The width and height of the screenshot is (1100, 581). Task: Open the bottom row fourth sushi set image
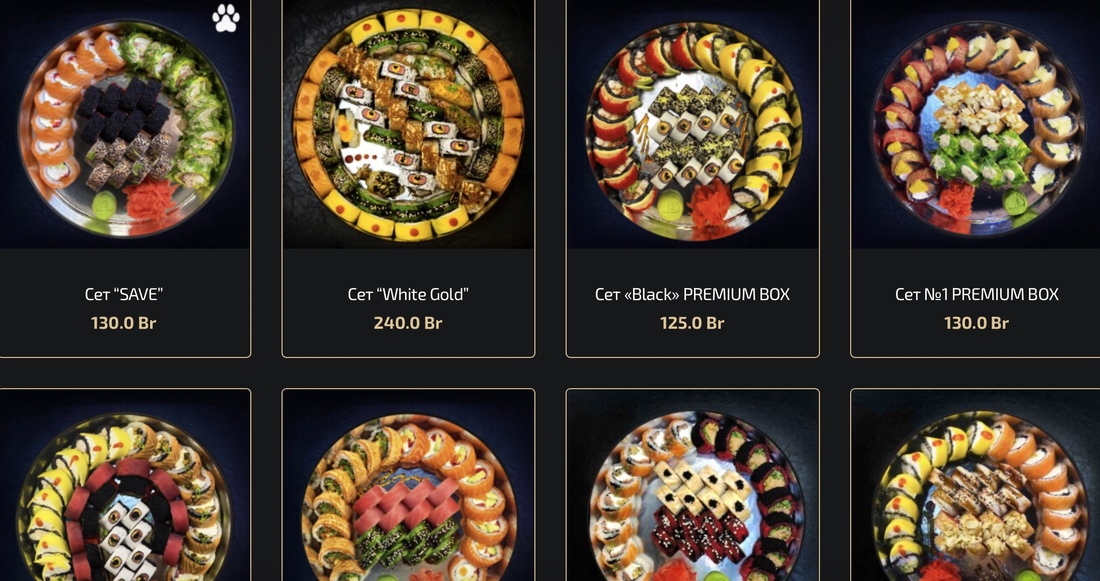click(976, 485)
